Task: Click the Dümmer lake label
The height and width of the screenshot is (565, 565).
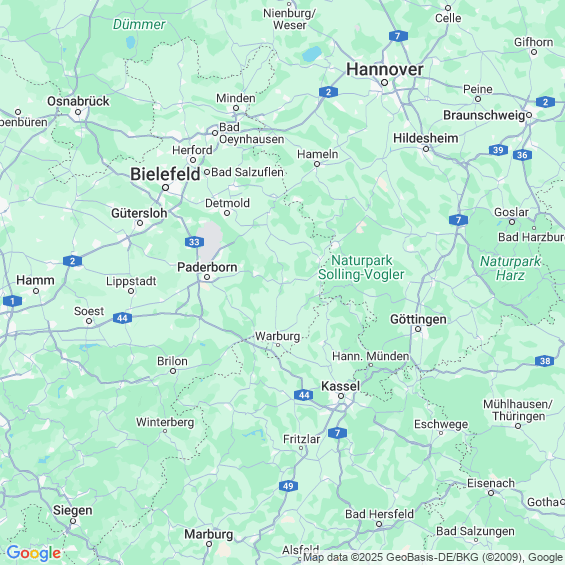Action: point(139,25)
